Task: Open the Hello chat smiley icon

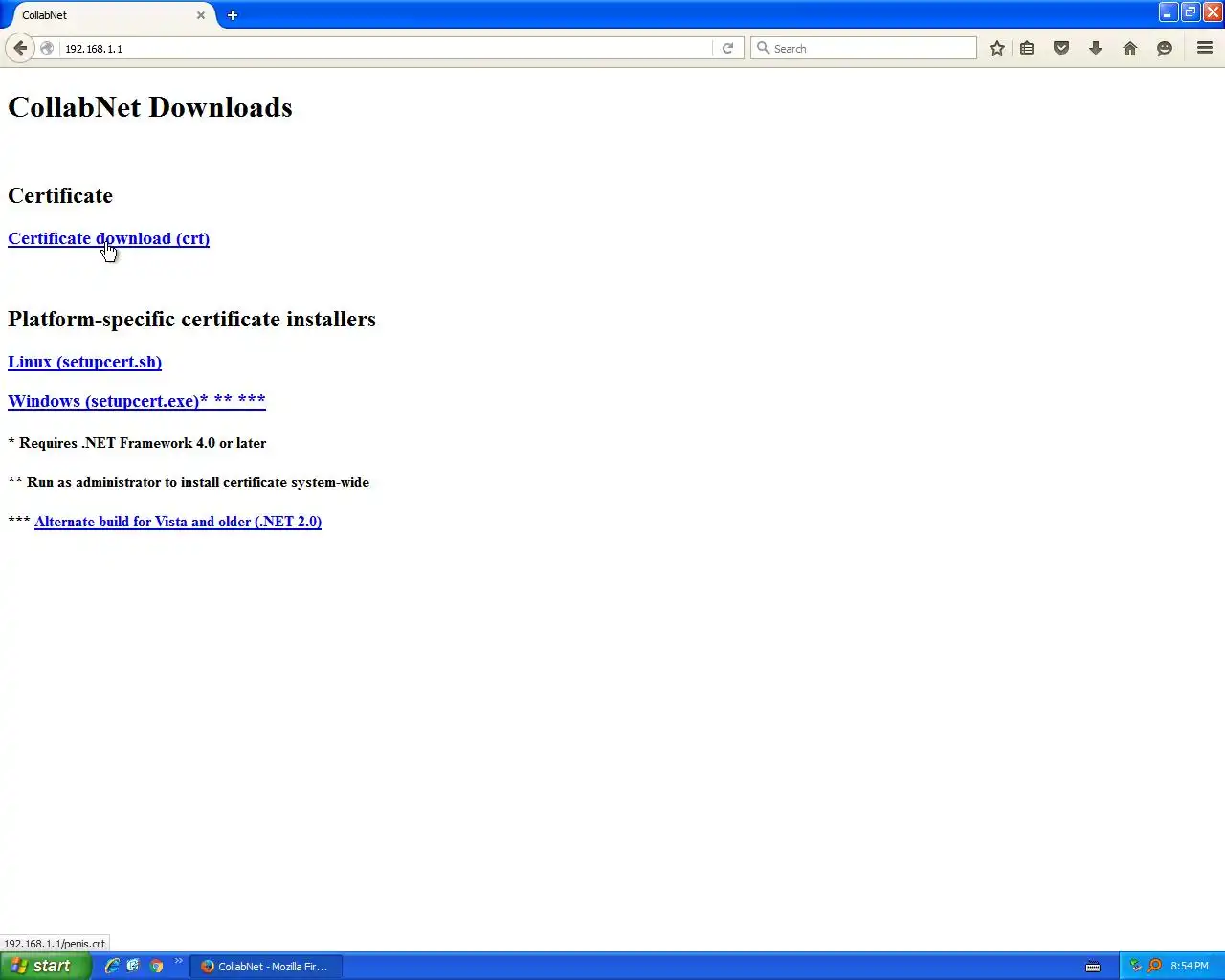Action: tap(1165, 48)
